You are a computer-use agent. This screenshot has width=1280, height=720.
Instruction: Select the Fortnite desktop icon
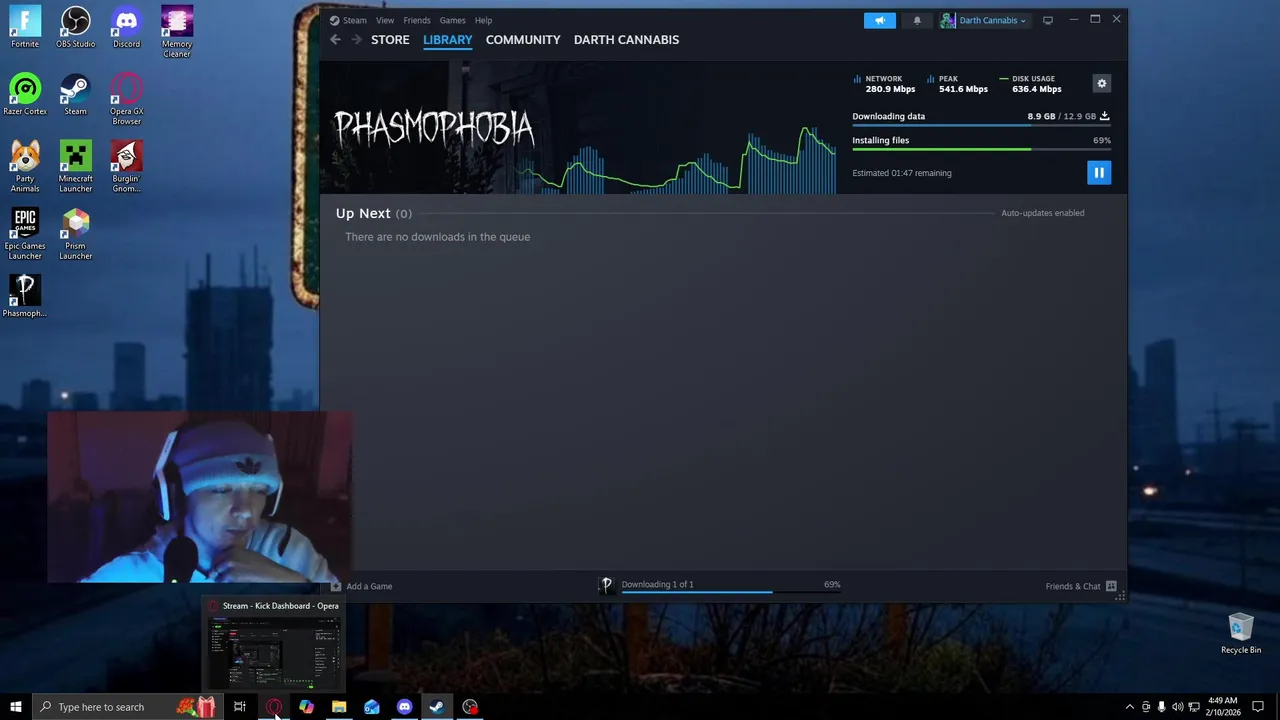pos(25,27)
